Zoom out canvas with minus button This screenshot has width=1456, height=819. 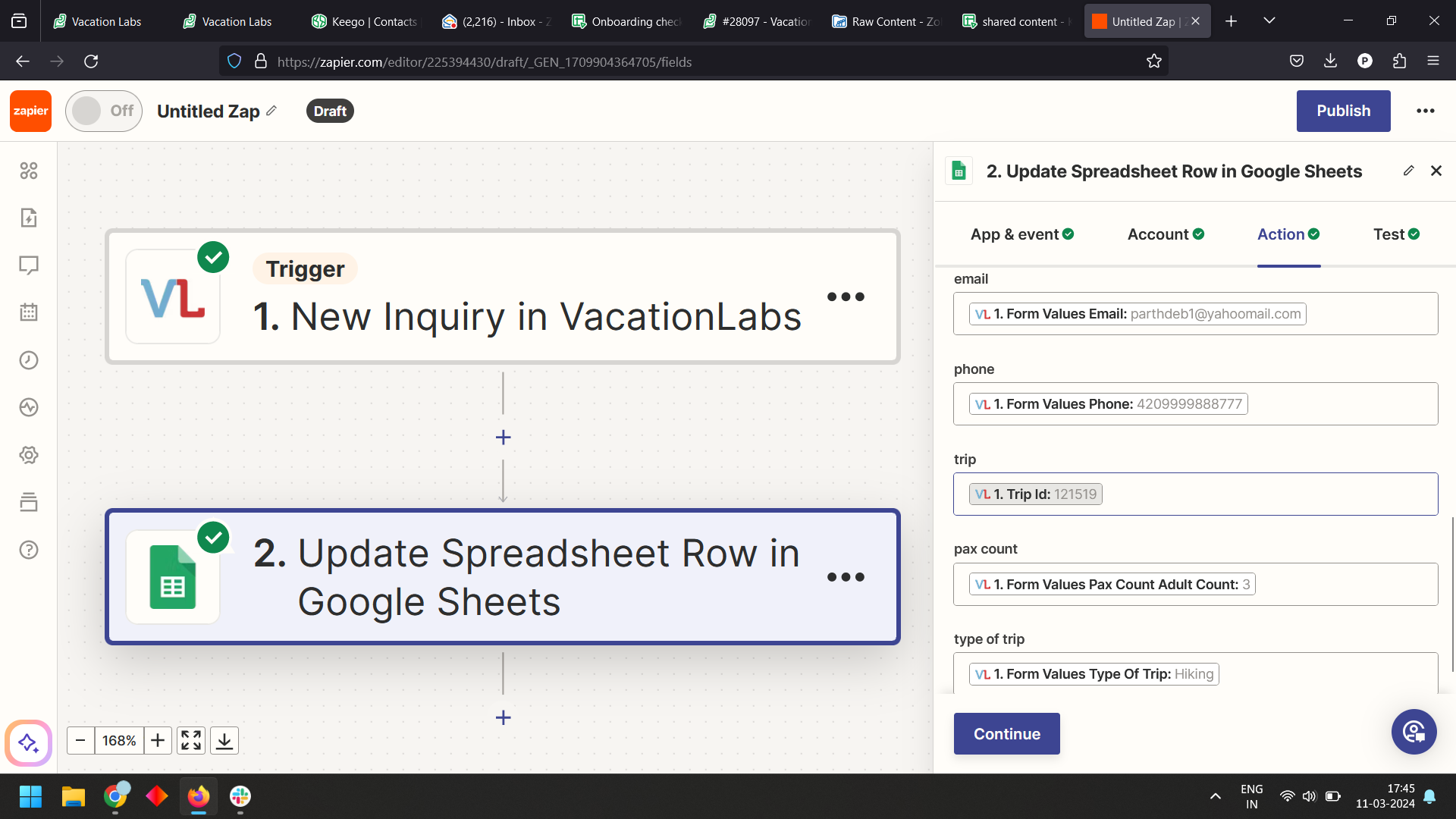(80, 740)
